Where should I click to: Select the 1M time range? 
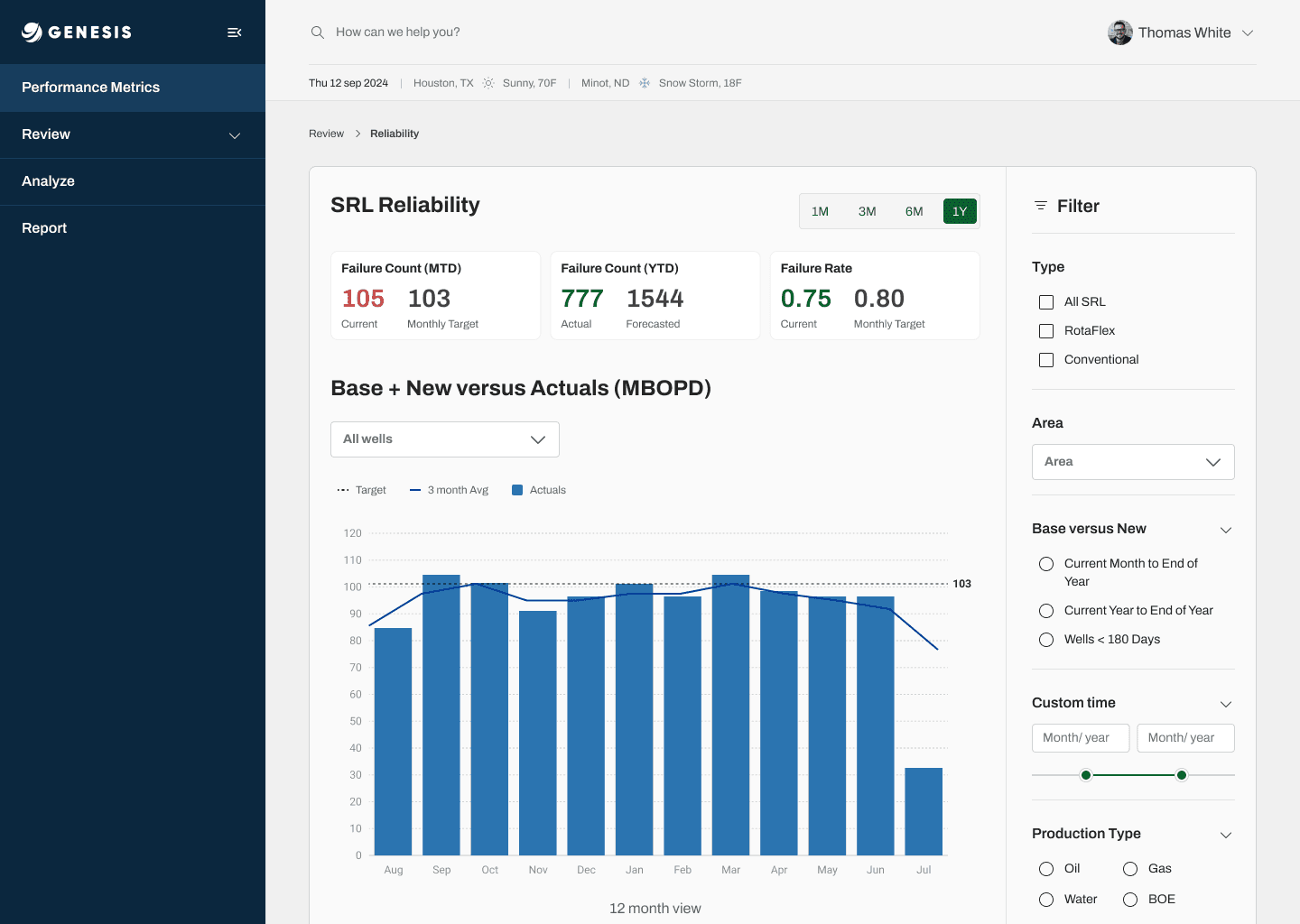[820, 211]
